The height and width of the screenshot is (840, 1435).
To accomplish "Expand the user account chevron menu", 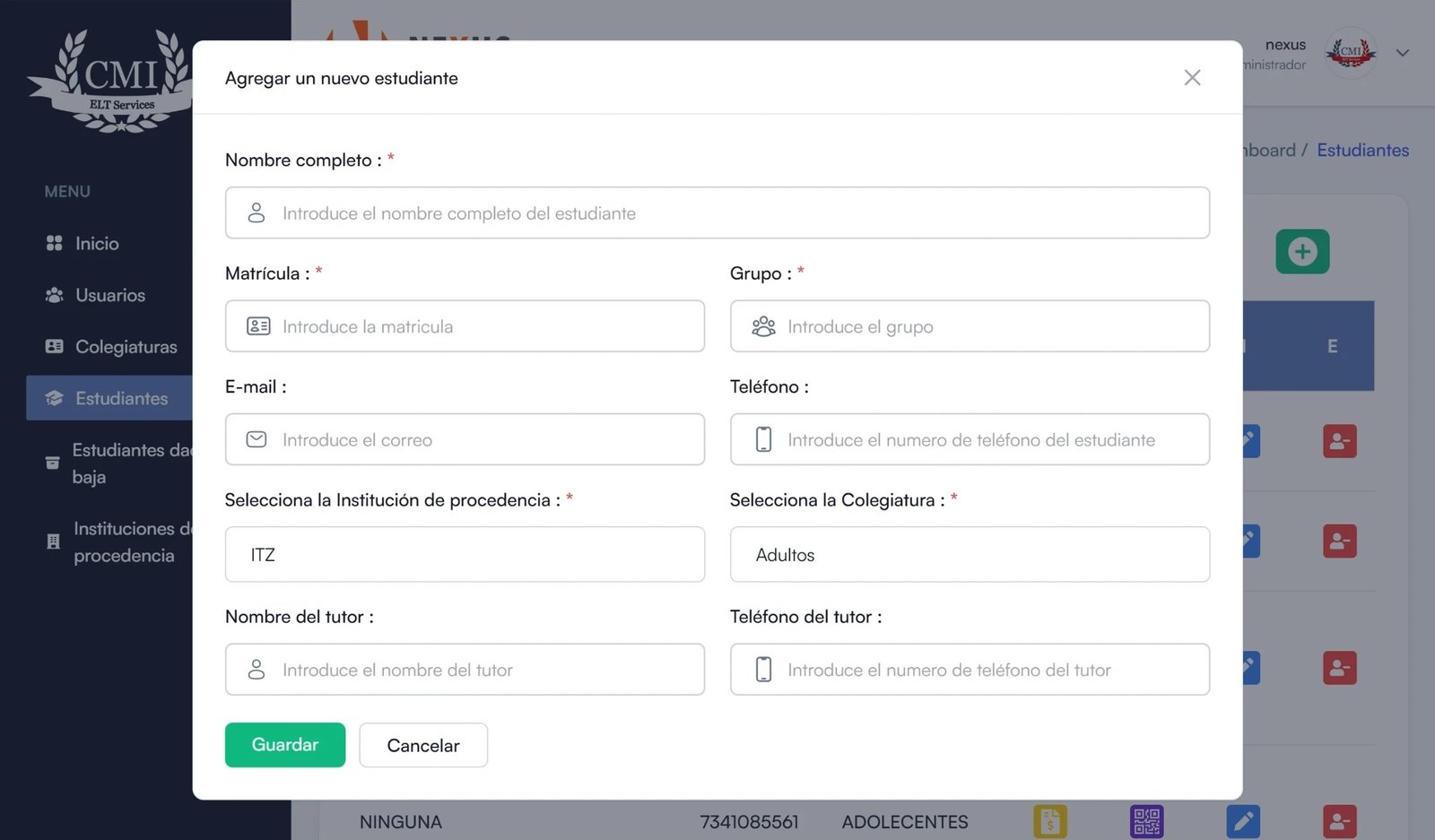I will pos(1403,53).
